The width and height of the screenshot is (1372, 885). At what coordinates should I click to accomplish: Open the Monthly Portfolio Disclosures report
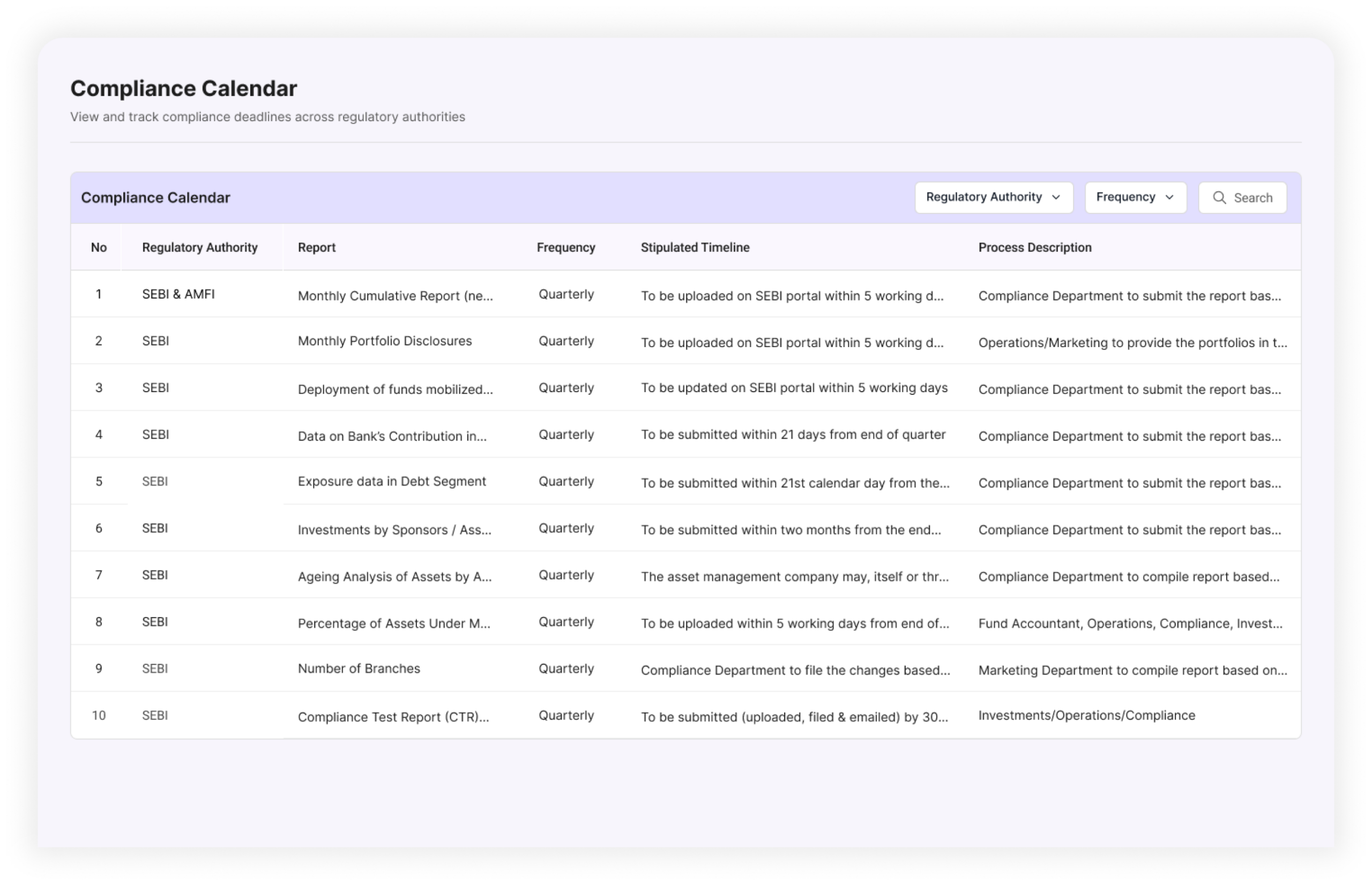tap(384, 341)
